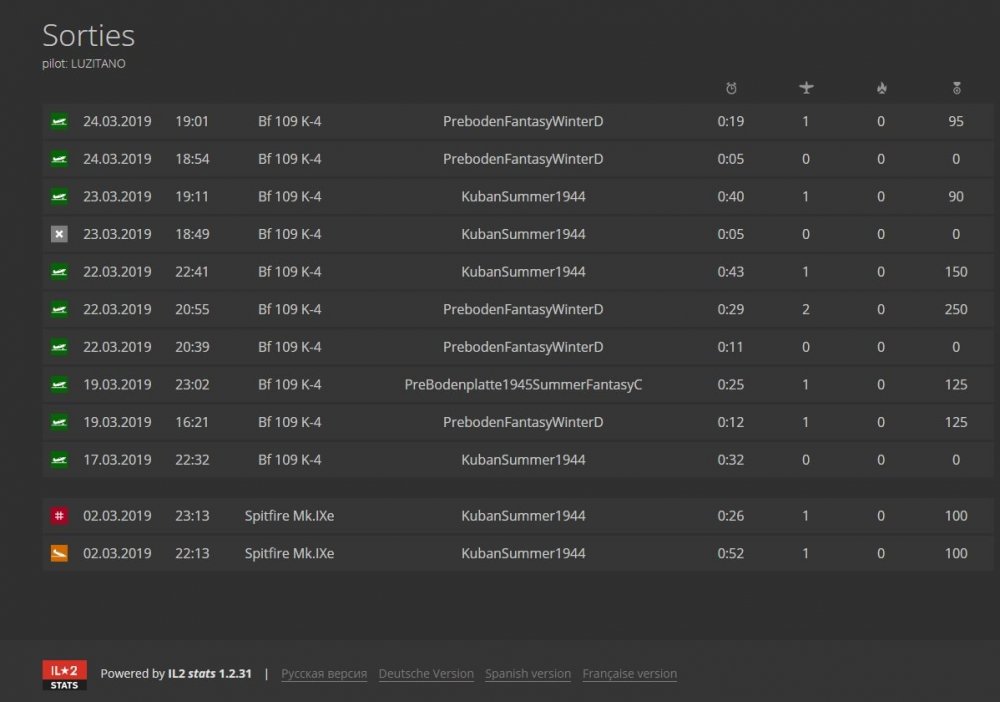Screen dimensions: 1000x702
Task: Click the pilot name LUZITANO
Action: click(x=98, y=64)
